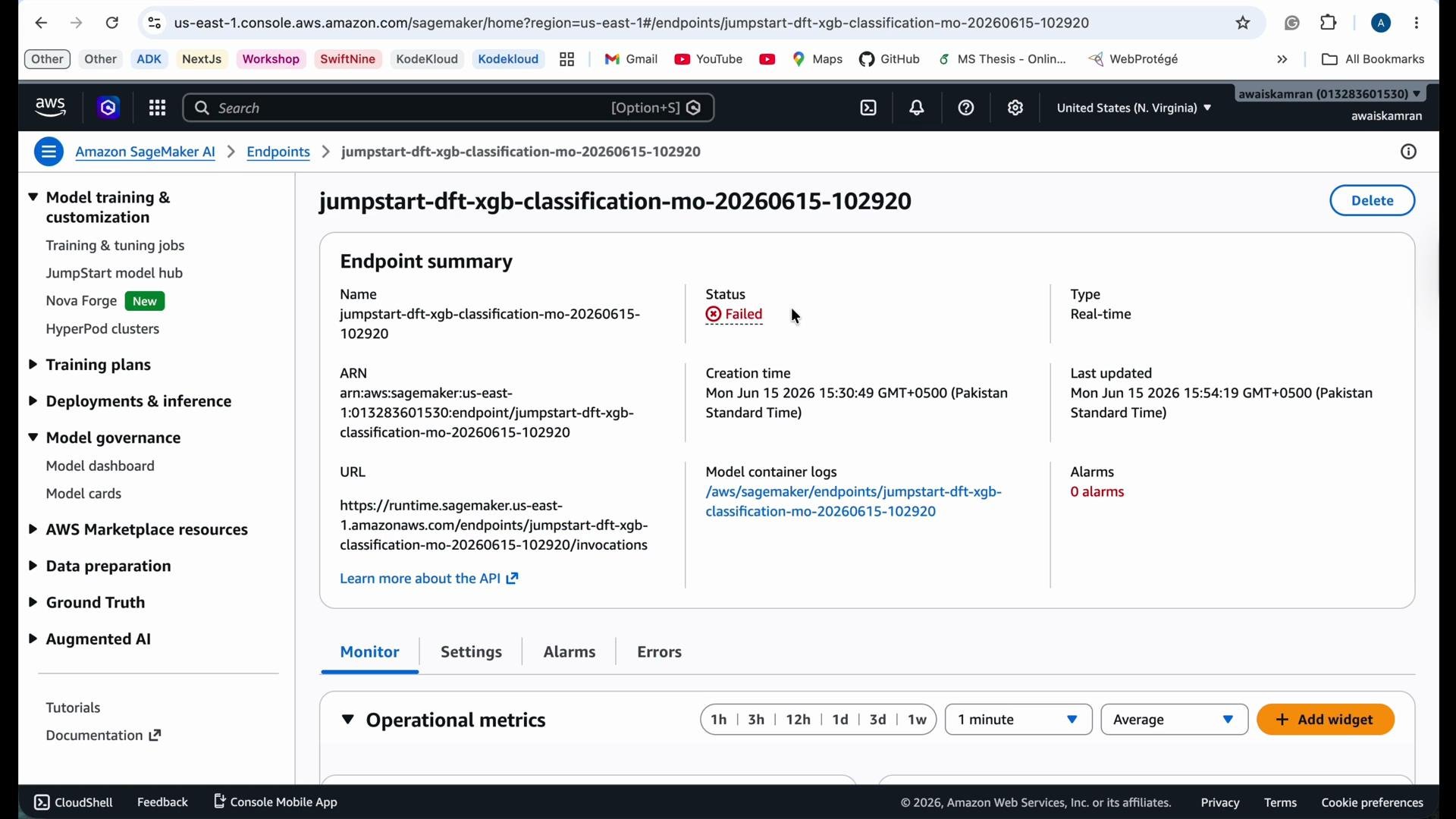Open Chrome three-dot menu
1456x819 pixels.
click(x=1417, y=23)
